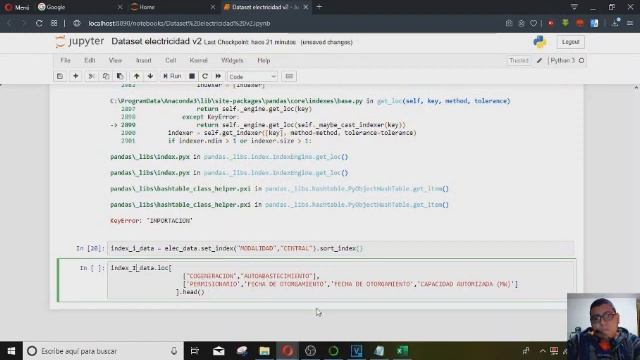Open the View menu
The width and height of the screenshot is (640, 360).
coord(115,60)
